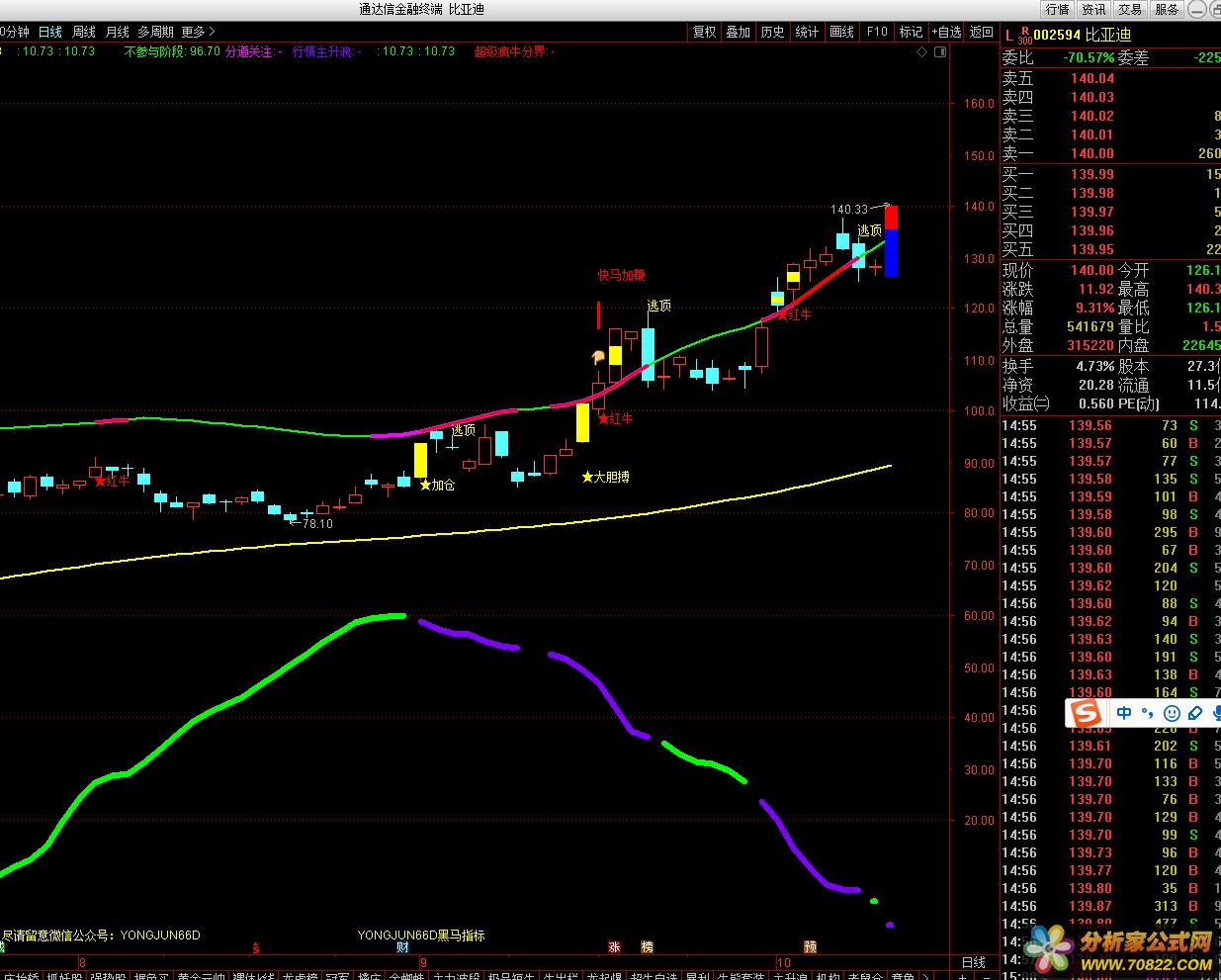The height and width of the screenshot is (980, 1221).
Task: Add stock with +自选 button
Action: 945,32
